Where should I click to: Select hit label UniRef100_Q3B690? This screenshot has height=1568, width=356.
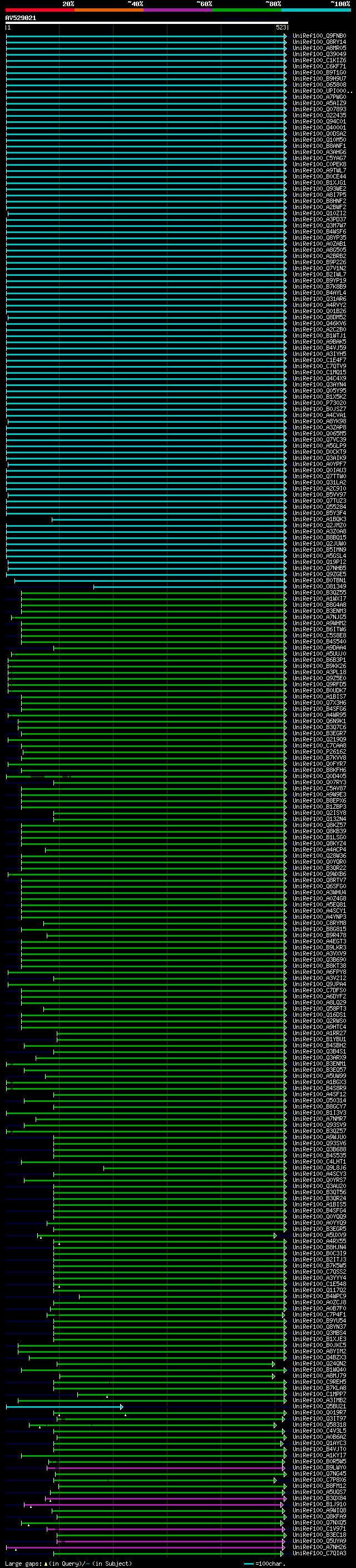[319, 960]
